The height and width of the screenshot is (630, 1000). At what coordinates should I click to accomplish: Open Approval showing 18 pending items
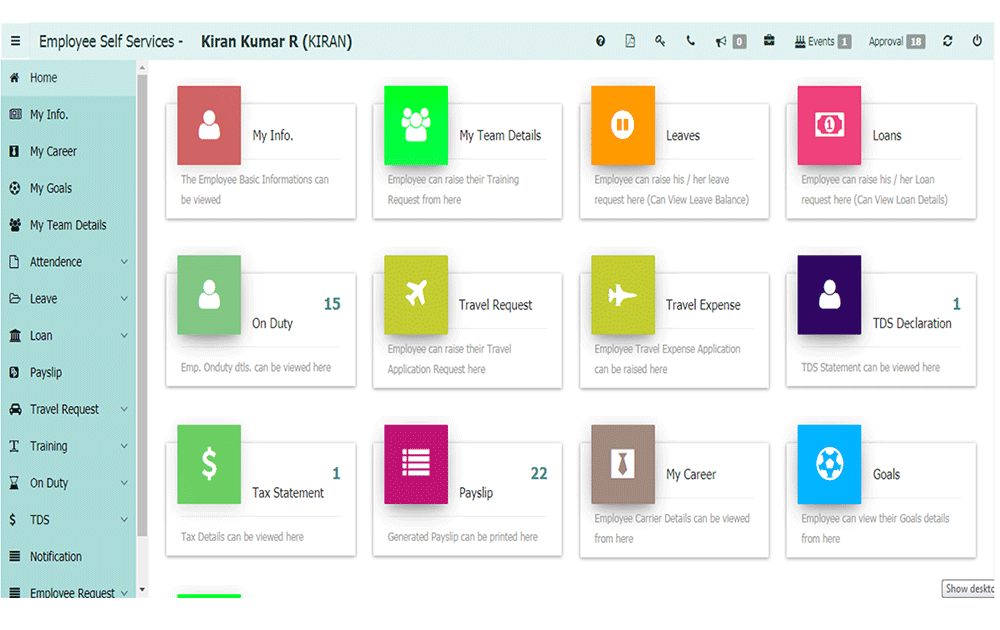coord(896,41)
